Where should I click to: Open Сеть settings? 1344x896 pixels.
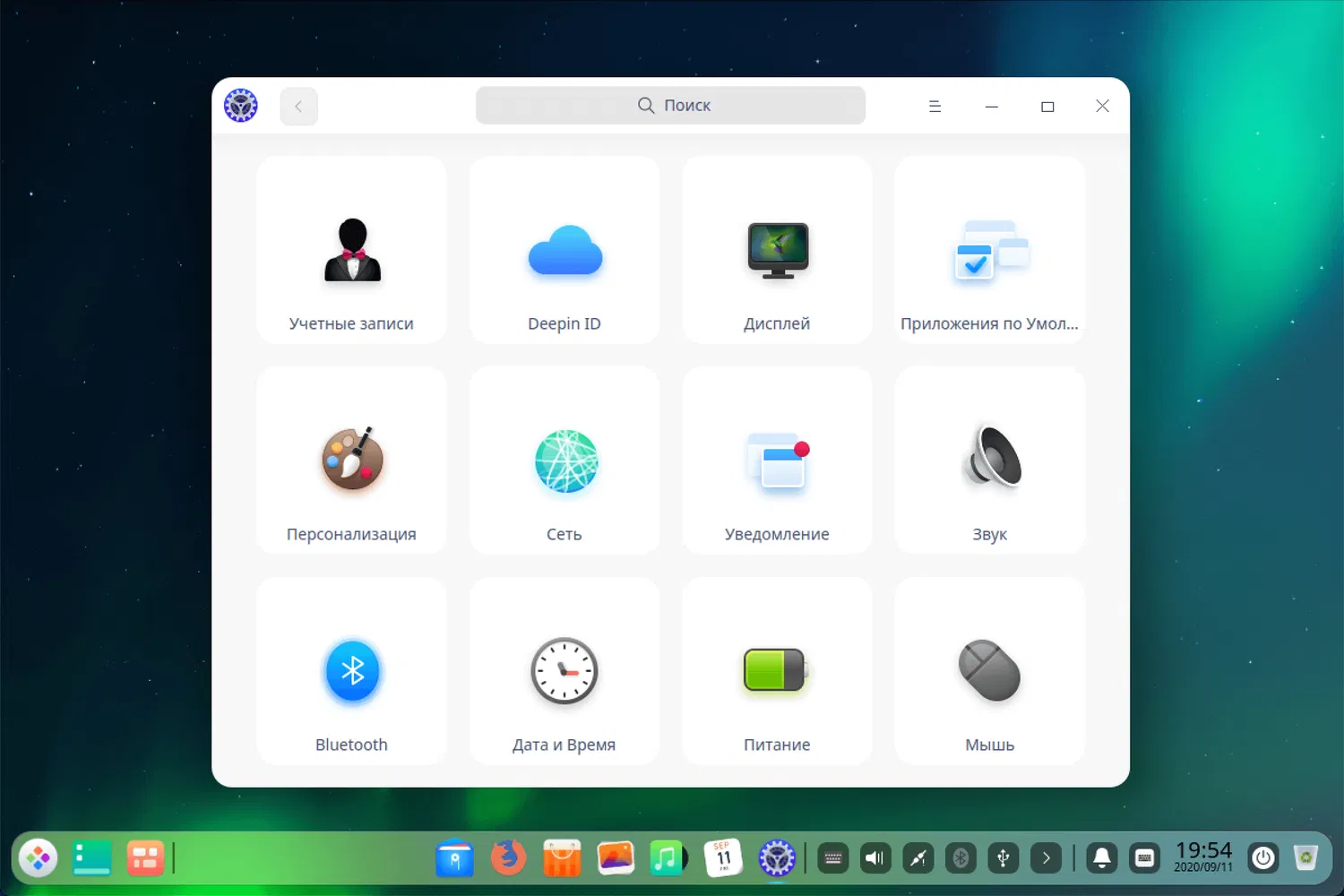click(564, 461)
